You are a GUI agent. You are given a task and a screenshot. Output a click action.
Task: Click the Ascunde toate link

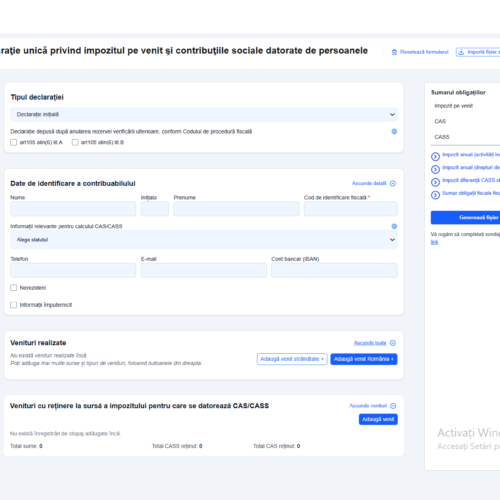pyautogui.click(x=370, y=343)
